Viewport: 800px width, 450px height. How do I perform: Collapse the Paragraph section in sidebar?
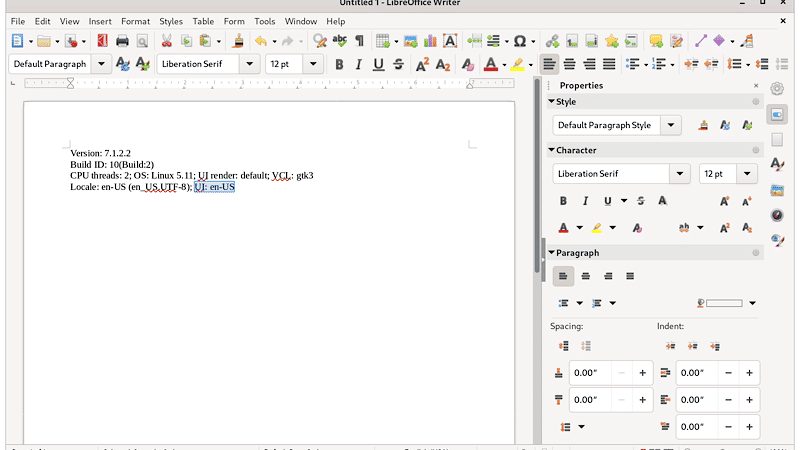click(552, 253)
